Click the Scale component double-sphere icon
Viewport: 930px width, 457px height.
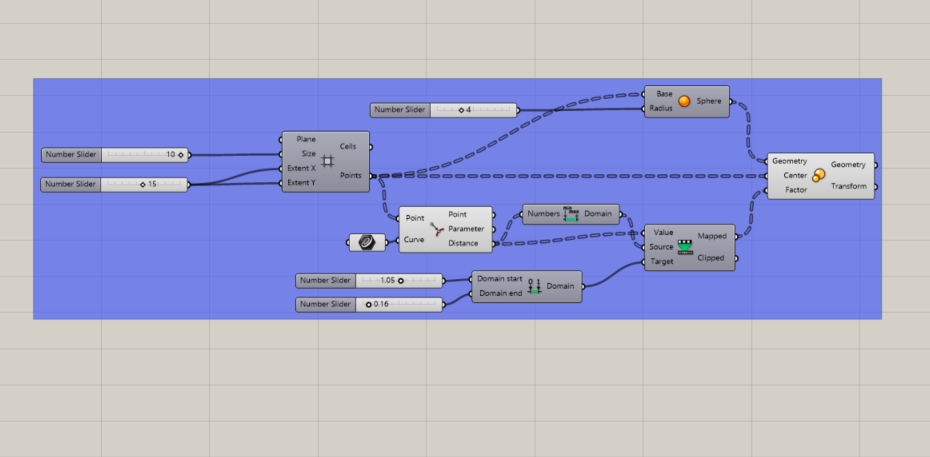pyautogui.click(x=818, y=175)
